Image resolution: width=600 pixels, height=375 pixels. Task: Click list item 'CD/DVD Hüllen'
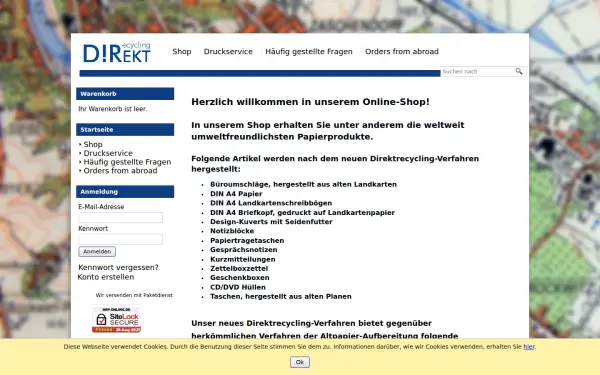(x=238, y=287)
